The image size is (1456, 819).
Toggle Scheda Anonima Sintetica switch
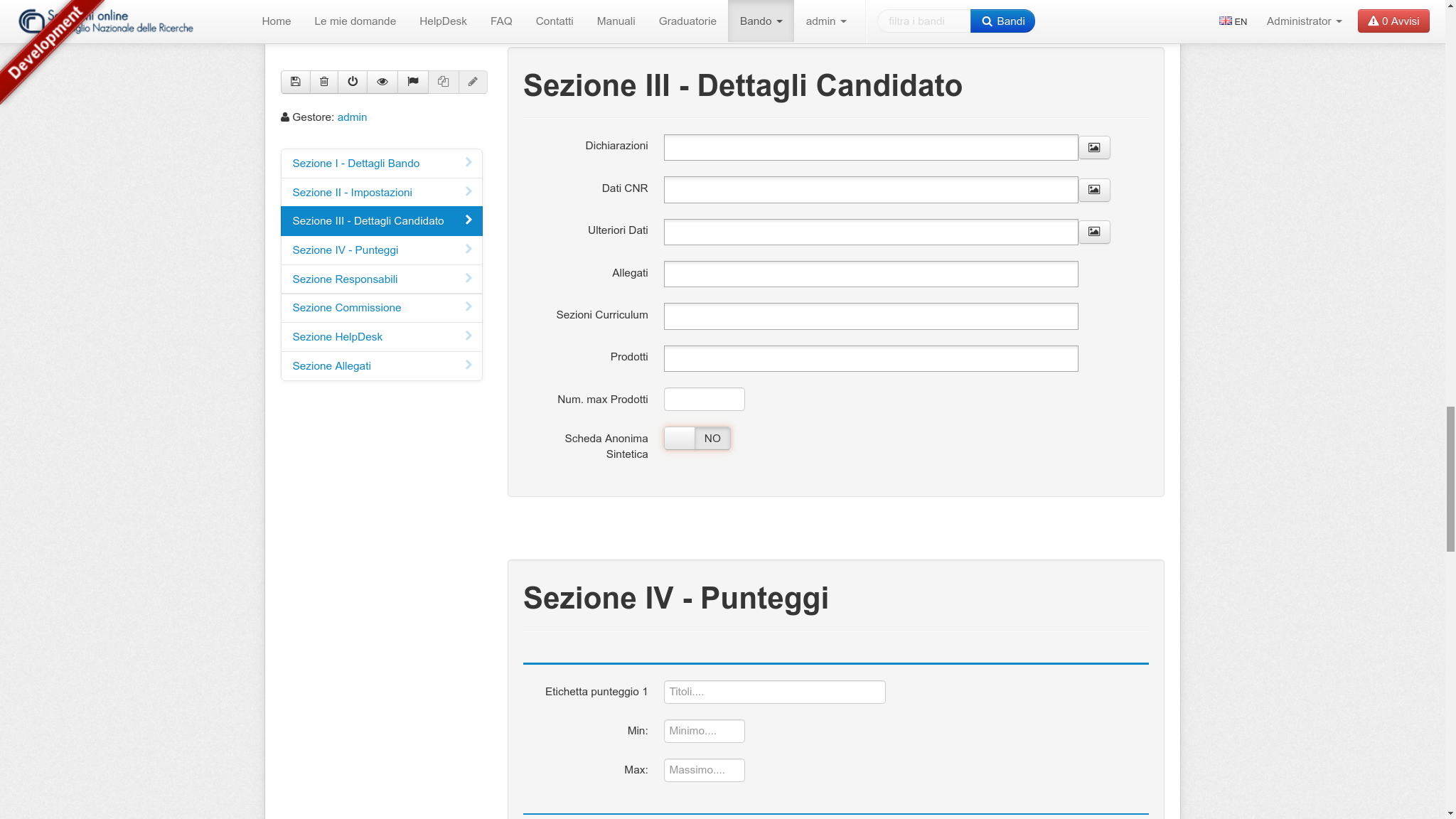pos(697,439)
